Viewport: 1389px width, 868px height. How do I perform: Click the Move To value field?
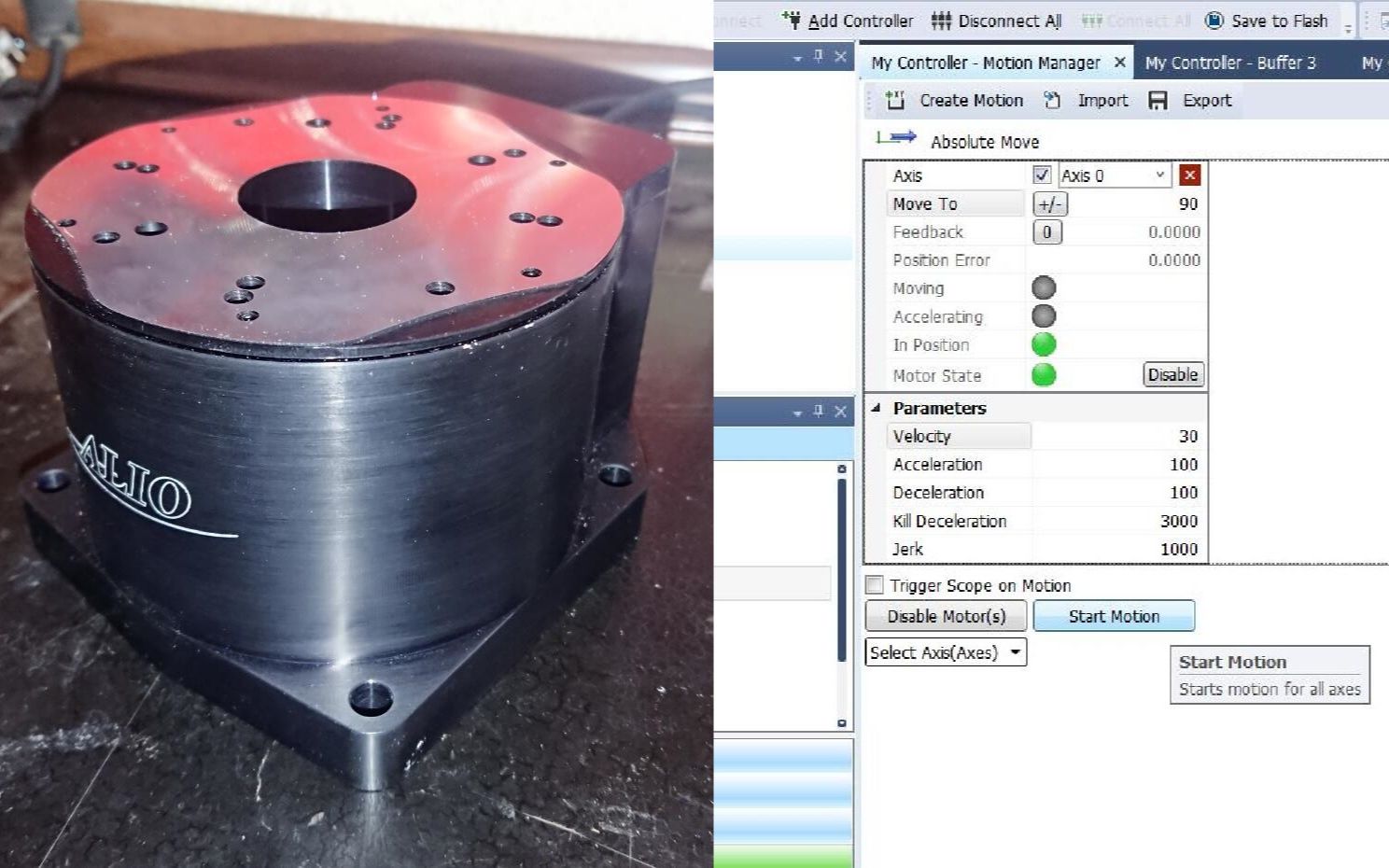(x=1136, y=203)
